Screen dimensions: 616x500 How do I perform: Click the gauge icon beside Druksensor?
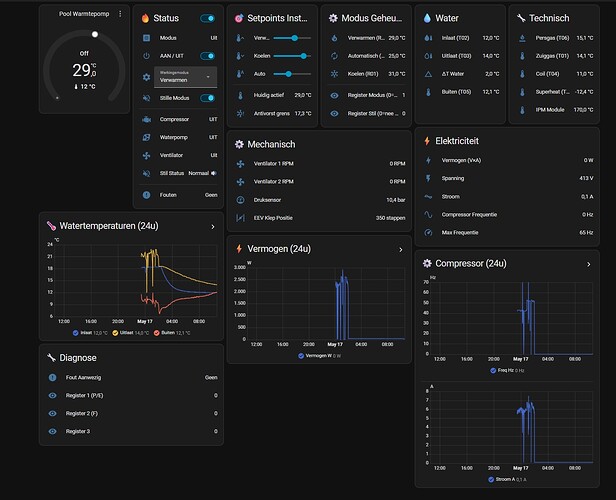240,200
